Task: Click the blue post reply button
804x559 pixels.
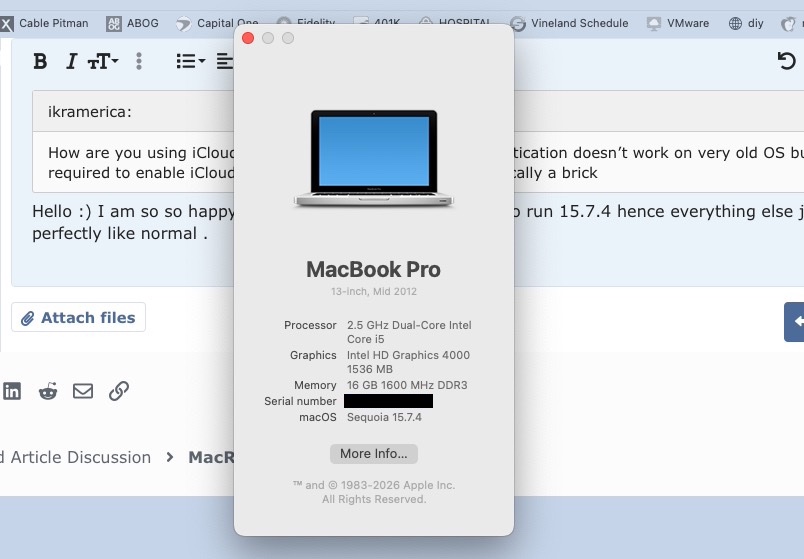Action: 794,322
